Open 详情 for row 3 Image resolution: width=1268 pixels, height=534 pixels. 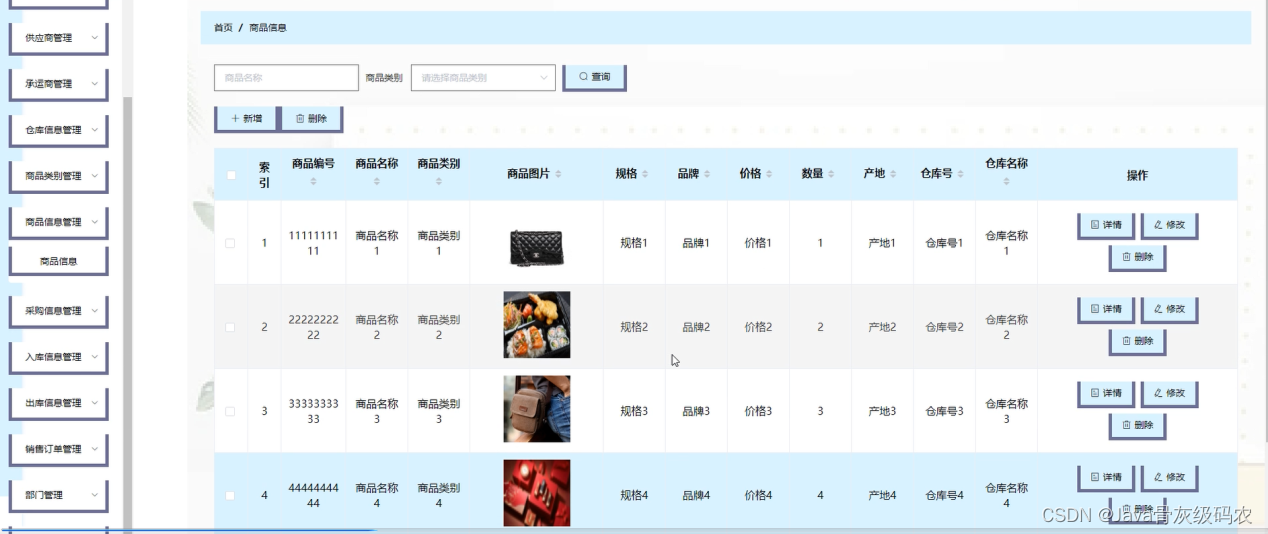point(1105,393)
